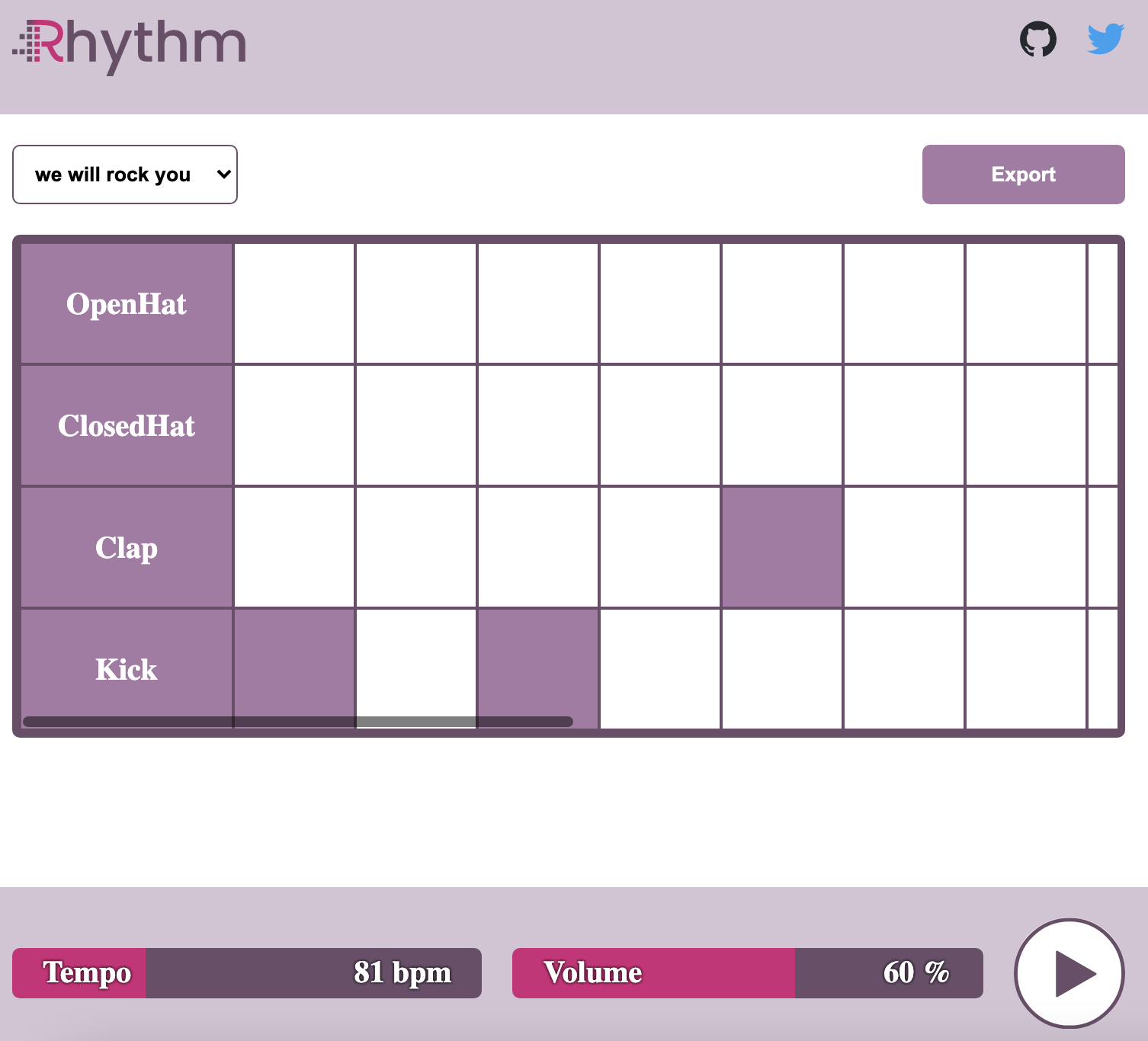1148x1041 pixels.
Task: Disable the active Clap beat on step five
Action: click(782, 547)
